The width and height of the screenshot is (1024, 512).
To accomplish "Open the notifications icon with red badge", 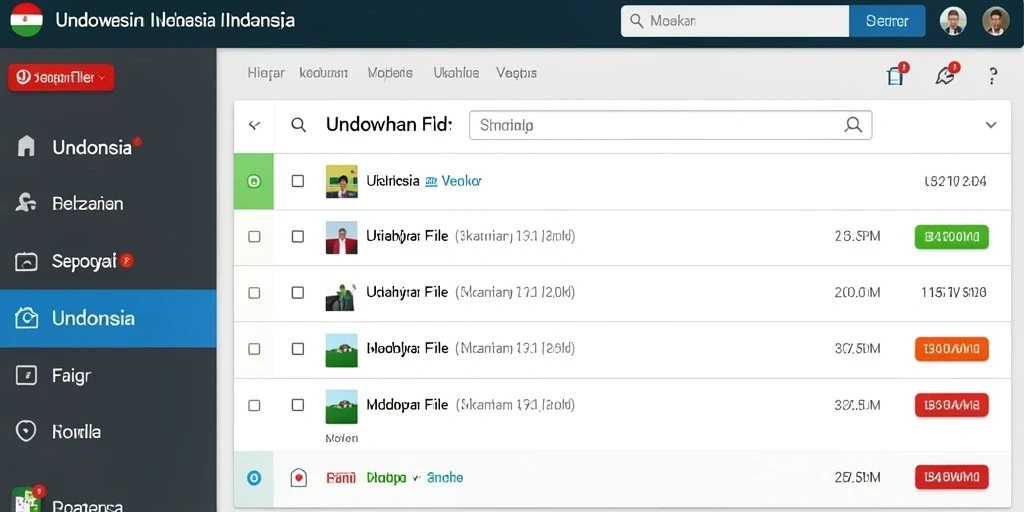I will coord(946,74).
